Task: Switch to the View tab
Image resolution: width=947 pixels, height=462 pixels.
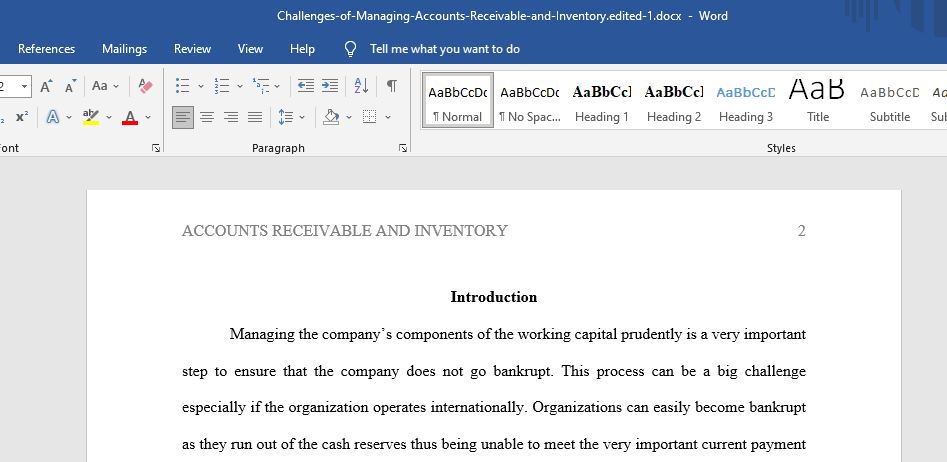Action: tap(250, 49)
